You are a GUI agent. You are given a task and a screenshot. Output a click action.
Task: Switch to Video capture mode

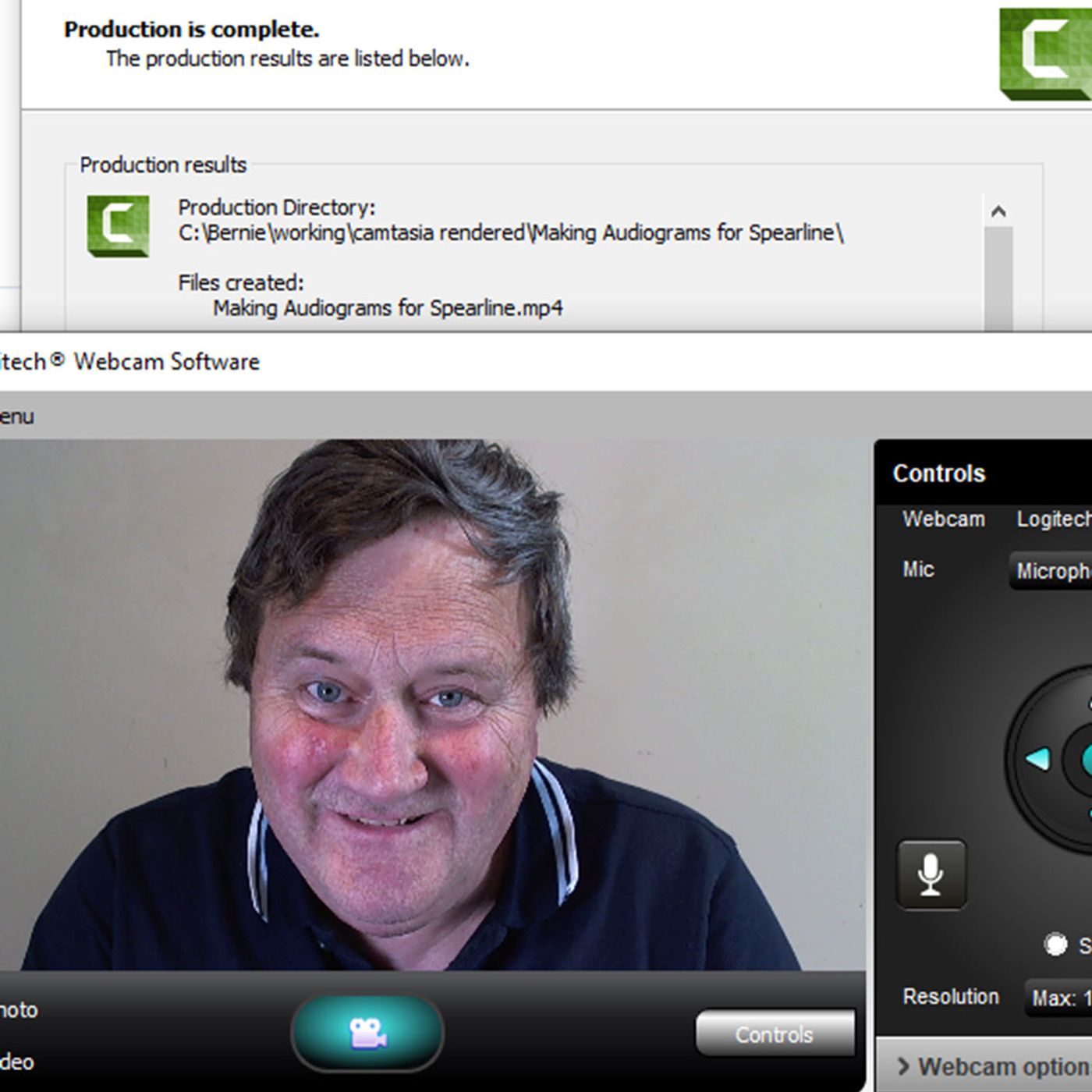point(16,1062)
